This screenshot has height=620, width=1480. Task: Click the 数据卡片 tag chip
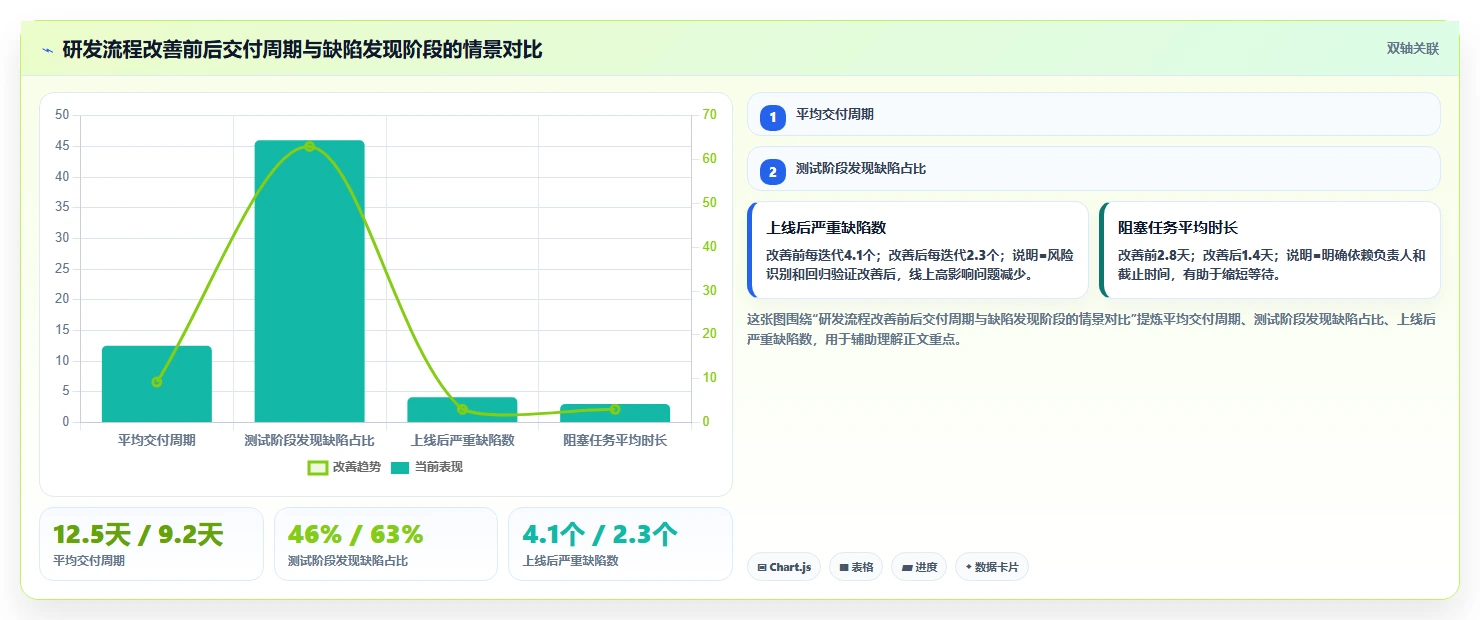click(x=992, y=567)
